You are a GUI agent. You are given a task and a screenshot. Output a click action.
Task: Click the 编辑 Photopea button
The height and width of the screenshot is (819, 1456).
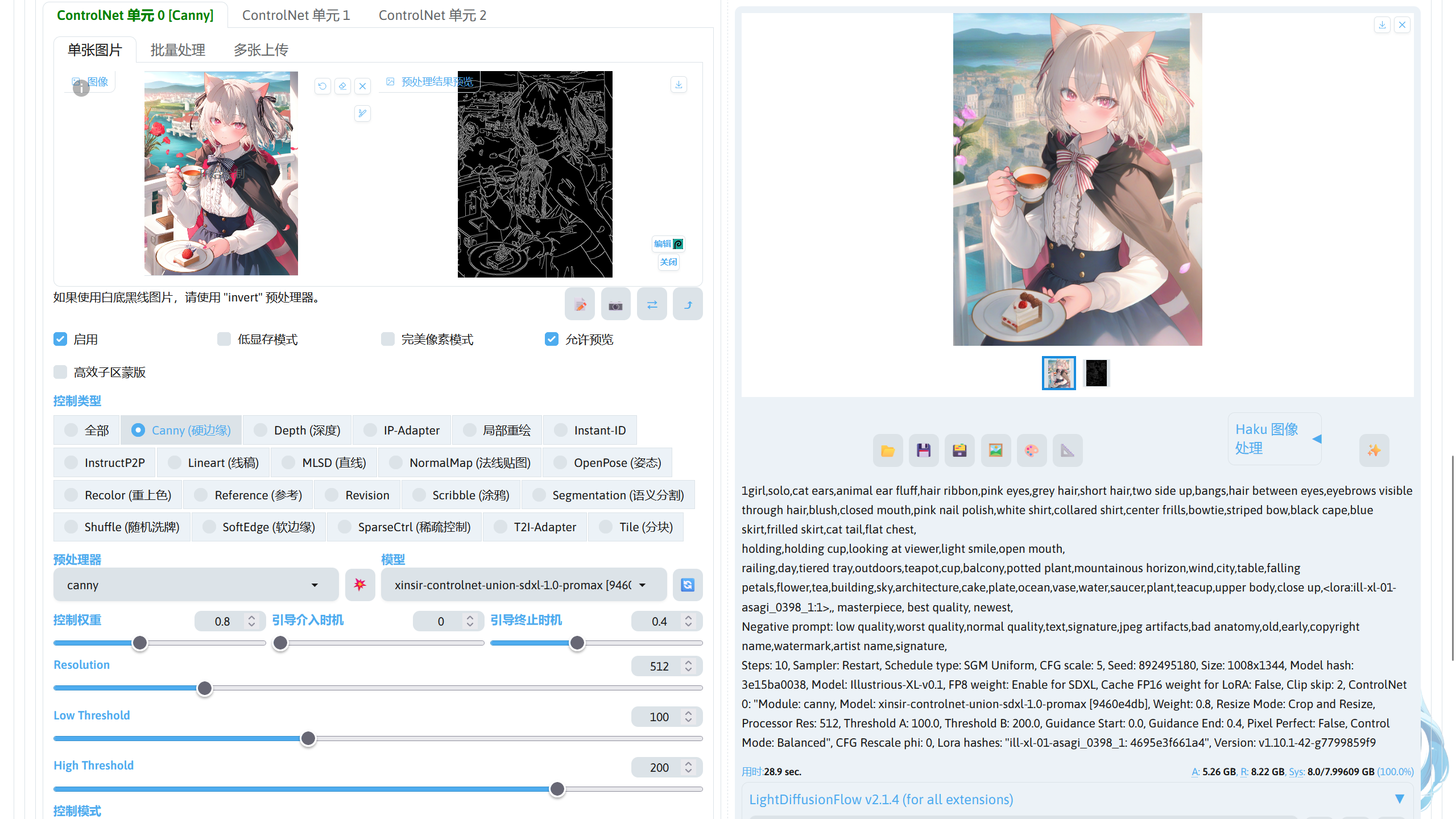pyautogui.click(x=668, y=243)
